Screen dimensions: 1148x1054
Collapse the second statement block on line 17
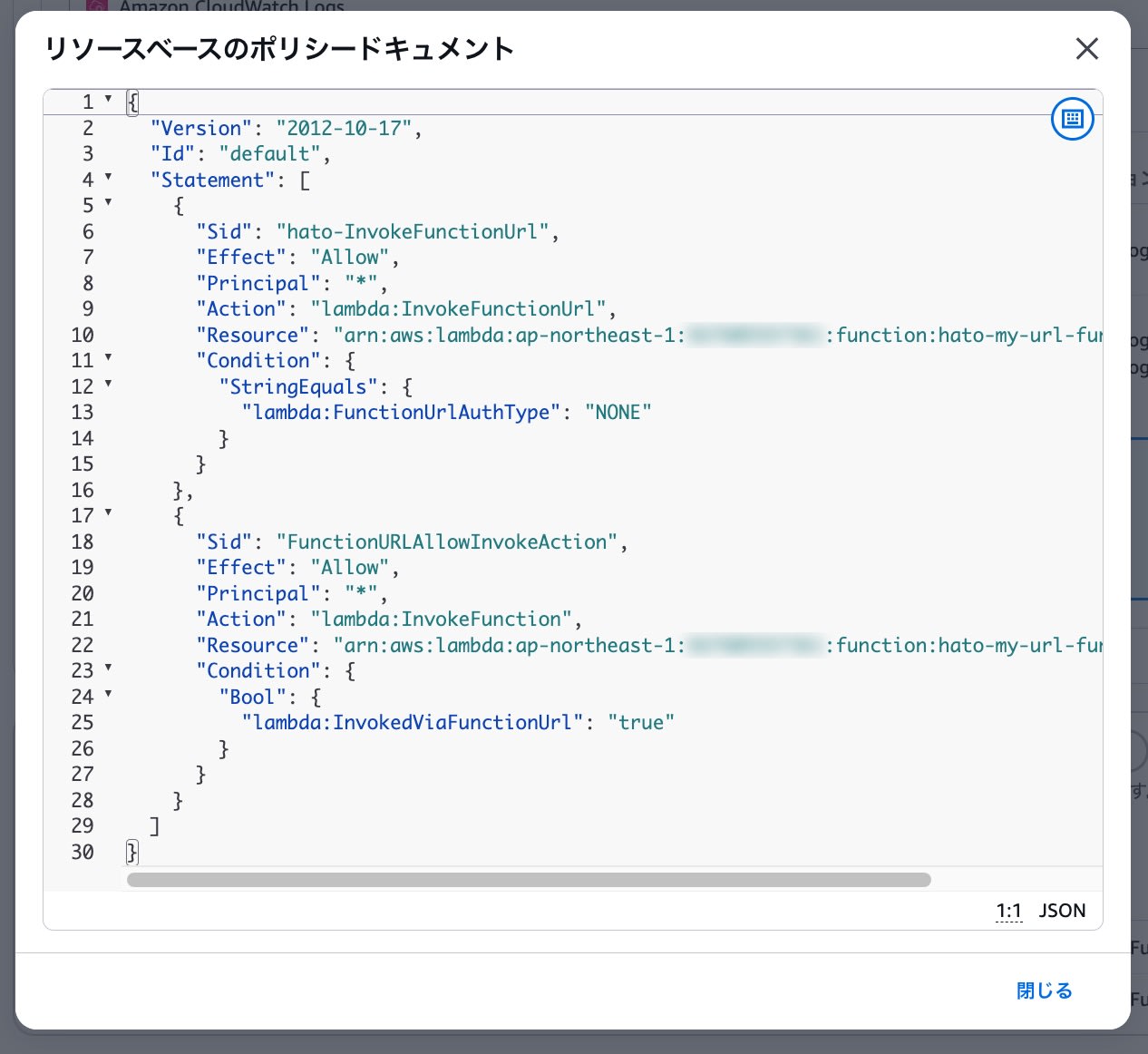point(109,514)
